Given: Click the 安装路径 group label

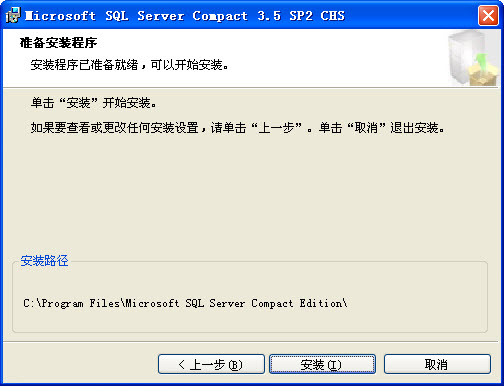Looking at the screenshot, I should [44, 261].
